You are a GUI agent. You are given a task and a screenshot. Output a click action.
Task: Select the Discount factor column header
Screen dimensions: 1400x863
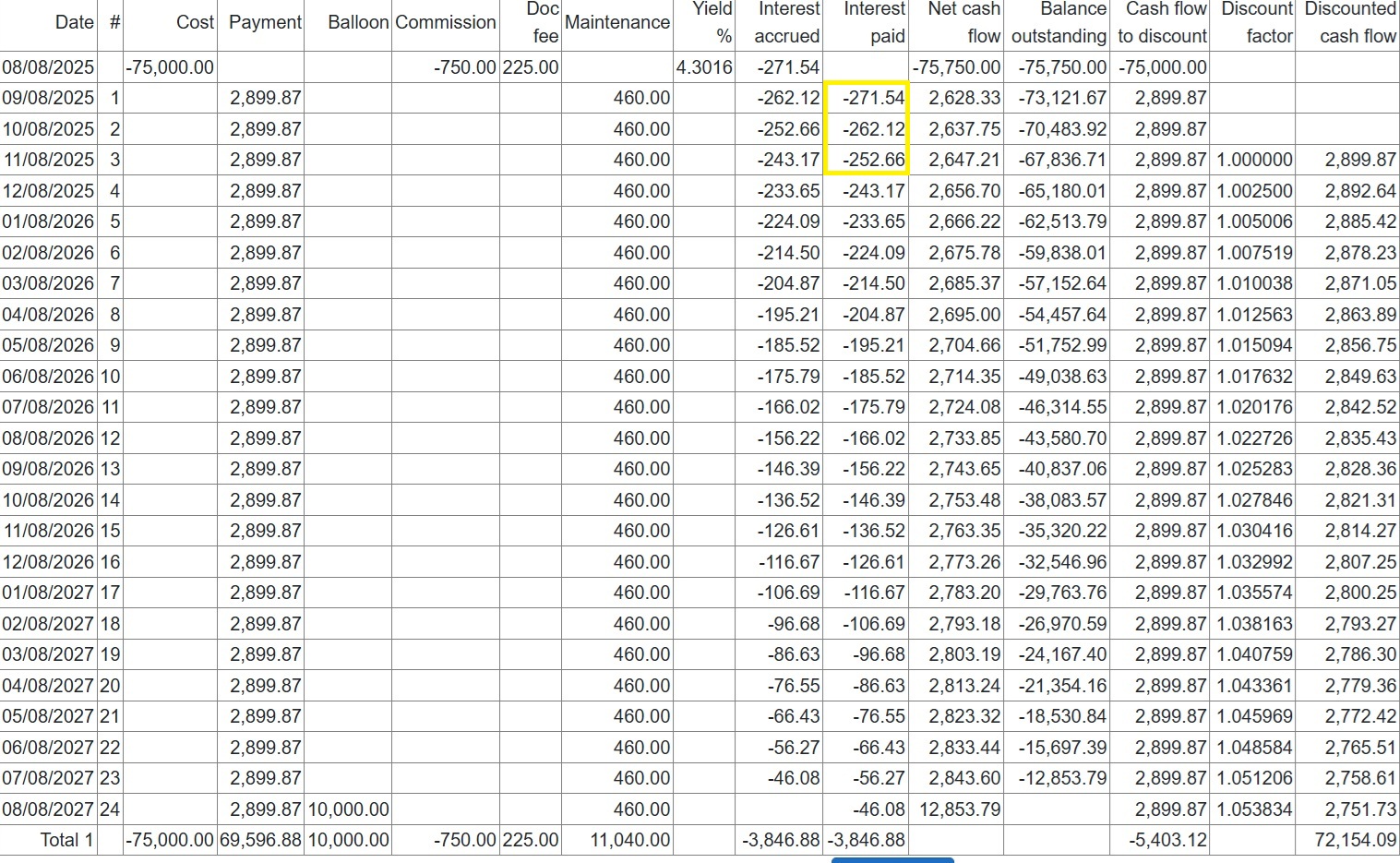[1256, 22]
